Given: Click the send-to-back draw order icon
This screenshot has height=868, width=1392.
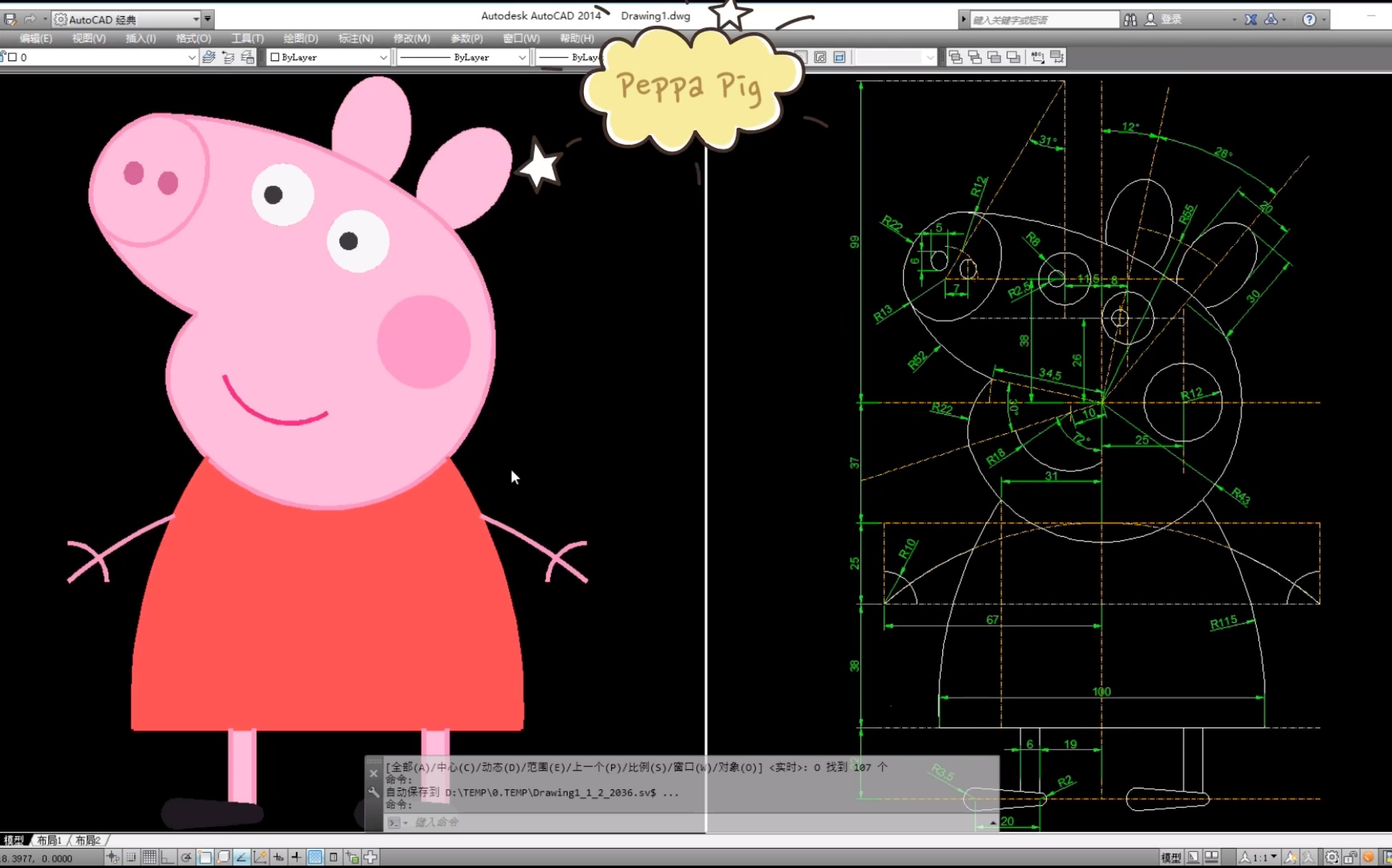Looking at the screenshot, I should (974, 57).
